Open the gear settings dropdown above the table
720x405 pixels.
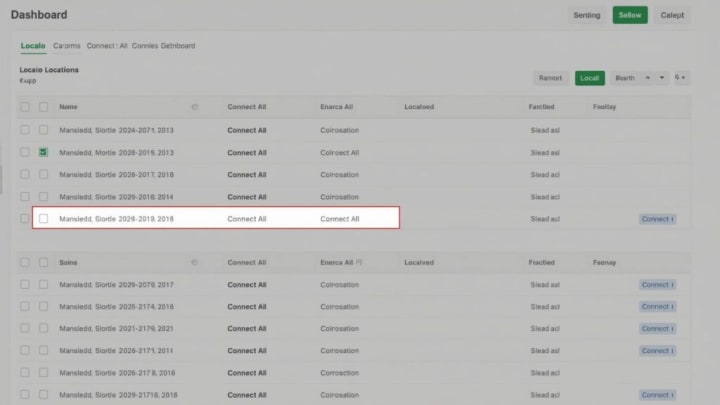680,78
